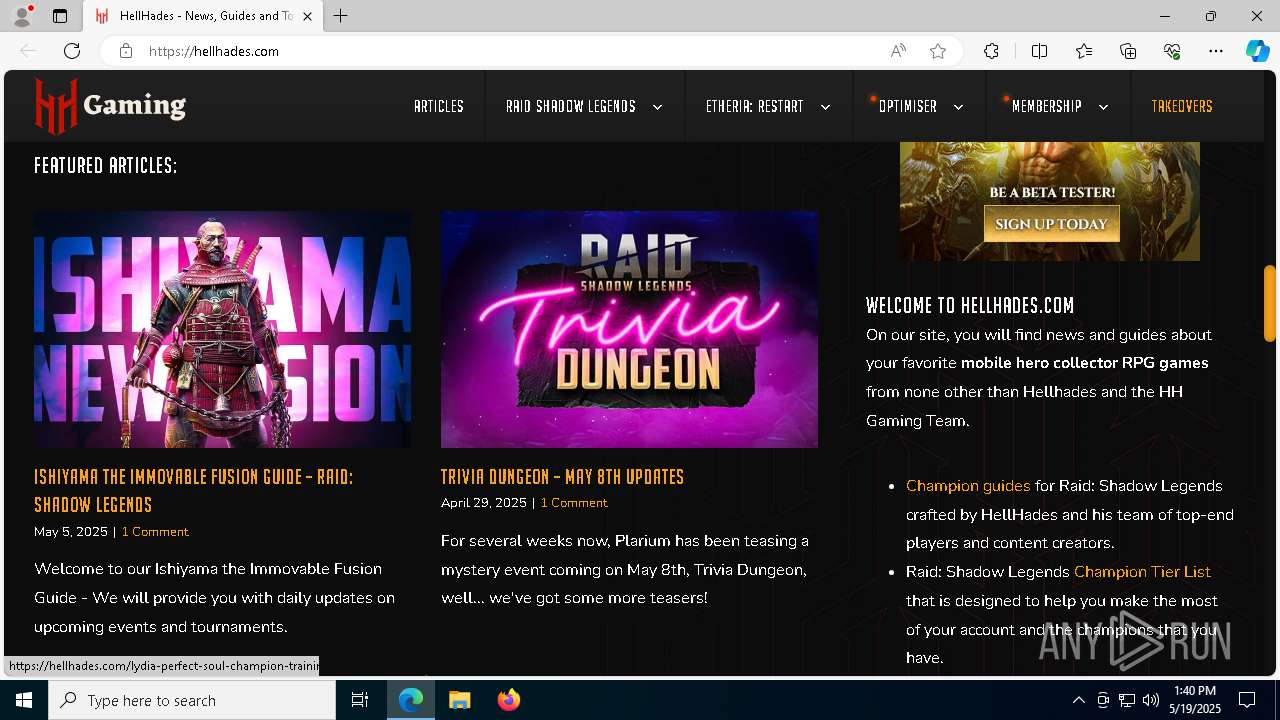Viewport: 1280px width, 720px height.
Task: Open File Explorer from the taskbar
Action: pos(460,700)
